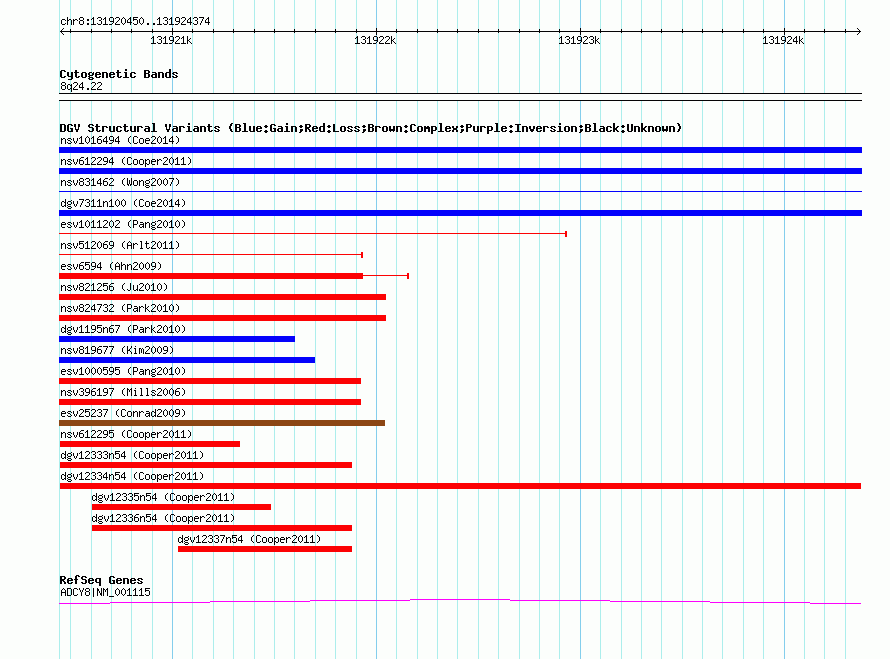Select the dgv1195n67 (Park2010) blue gain bar

(x=177, y=339)
